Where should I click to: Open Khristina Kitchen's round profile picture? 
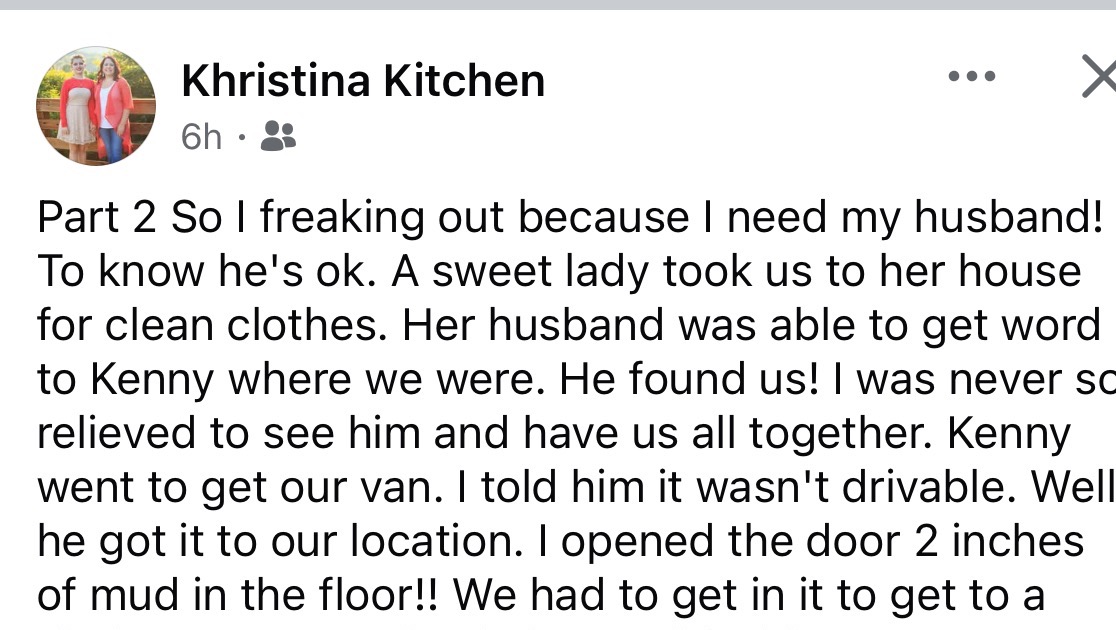[96, 106]
